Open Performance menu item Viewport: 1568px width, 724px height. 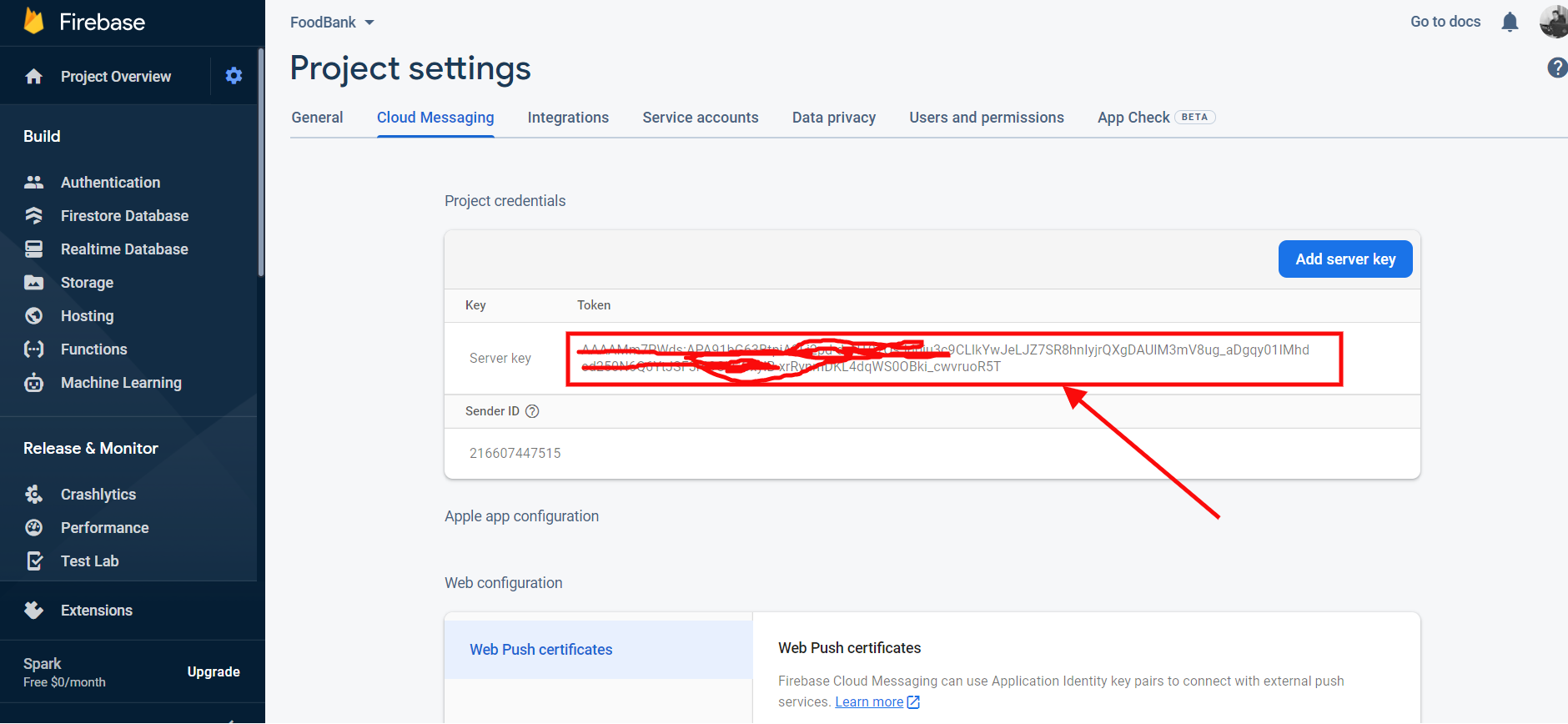(104, 527)
